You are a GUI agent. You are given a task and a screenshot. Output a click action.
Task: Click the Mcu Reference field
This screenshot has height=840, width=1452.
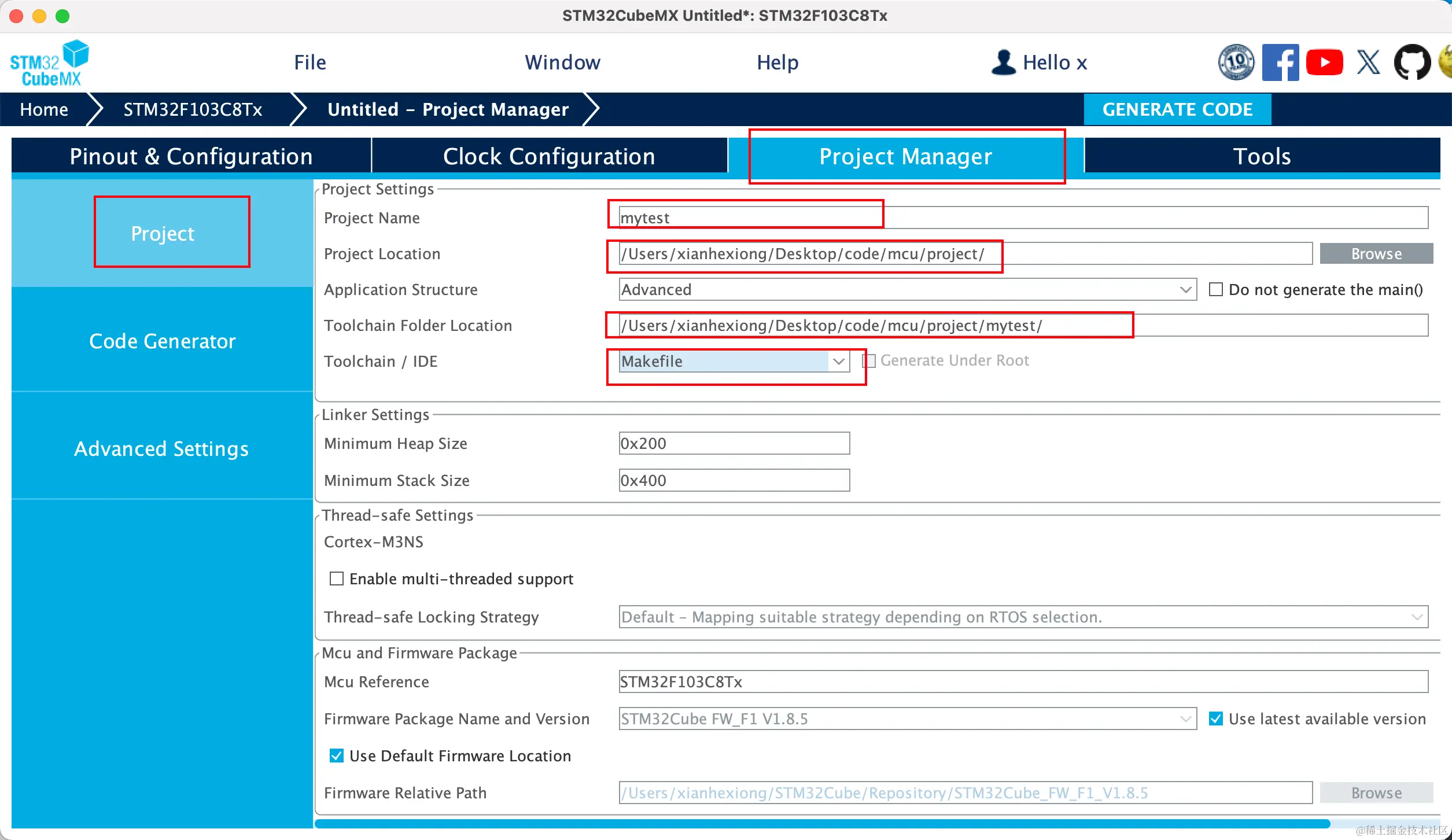1023,682
